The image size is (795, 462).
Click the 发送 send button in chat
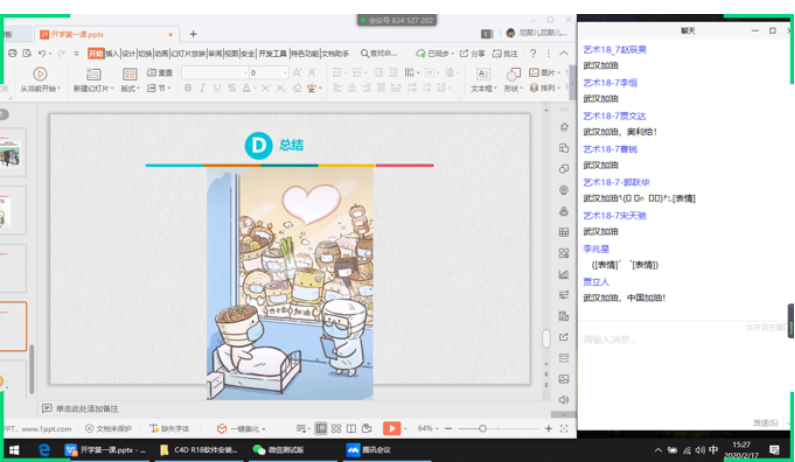pyautogui.click(x=765, y=422)
